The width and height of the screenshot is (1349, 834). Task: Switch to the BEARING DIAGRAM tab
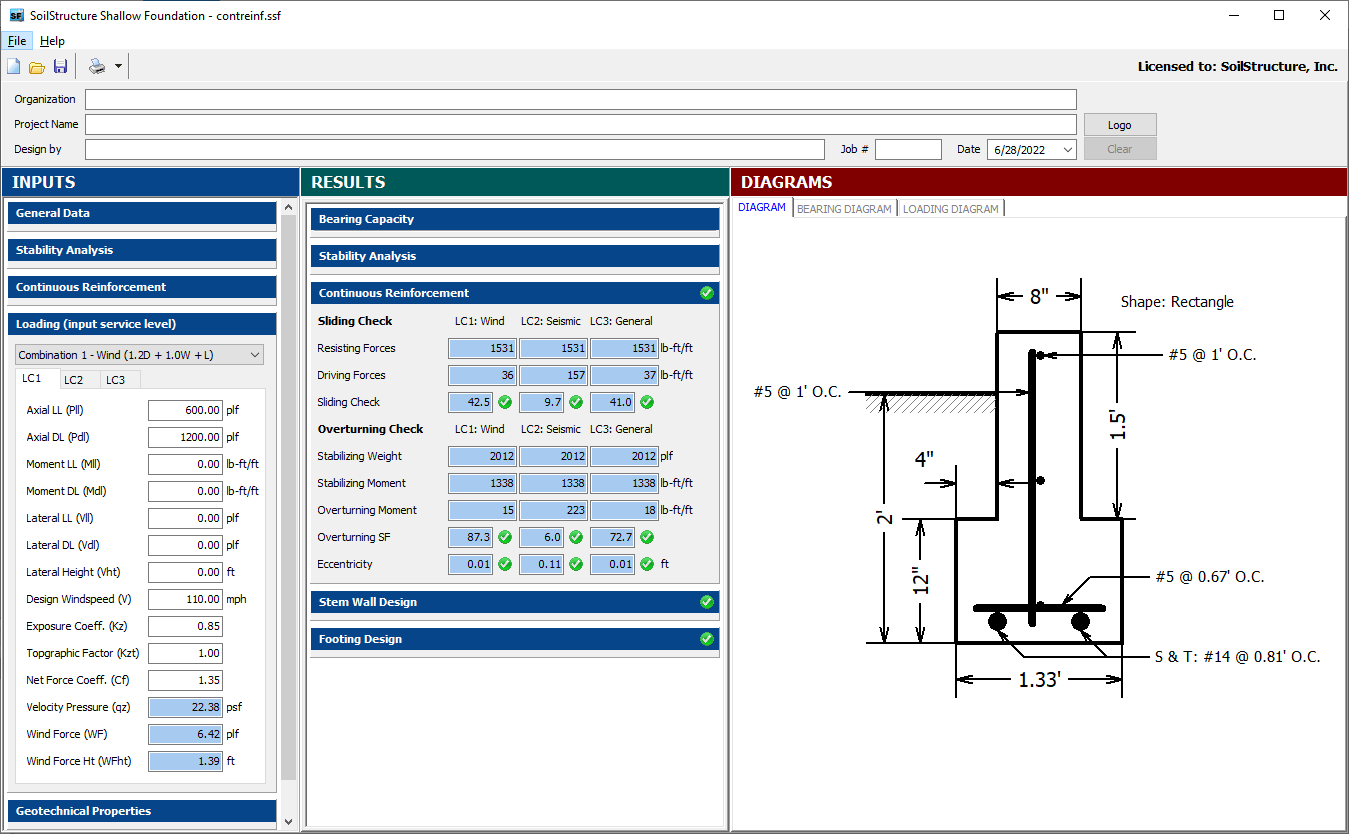[x=844, y=209]
